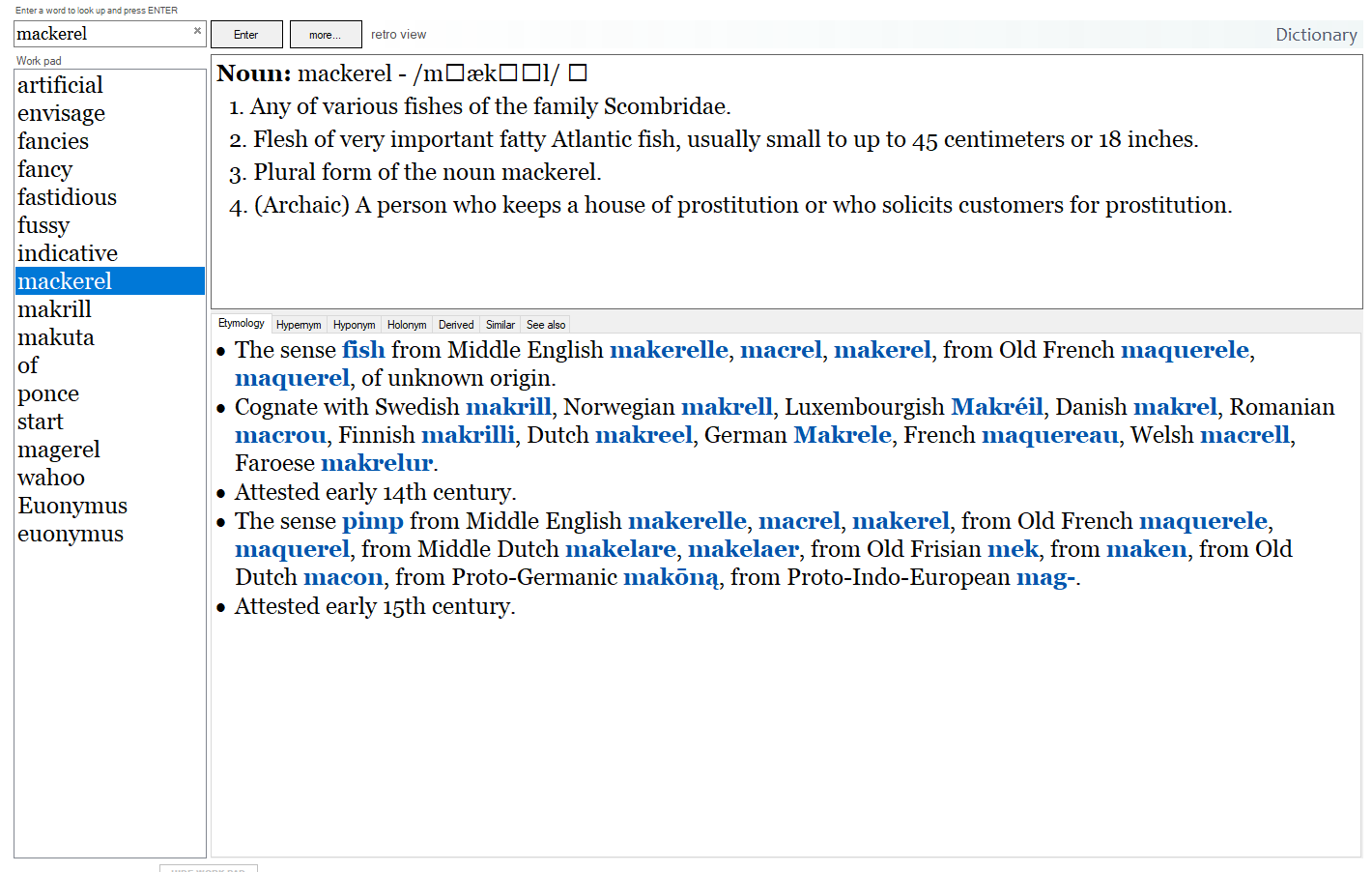Open the Etymology tab
Viewport: 1372px width, 872px height.
241,323
